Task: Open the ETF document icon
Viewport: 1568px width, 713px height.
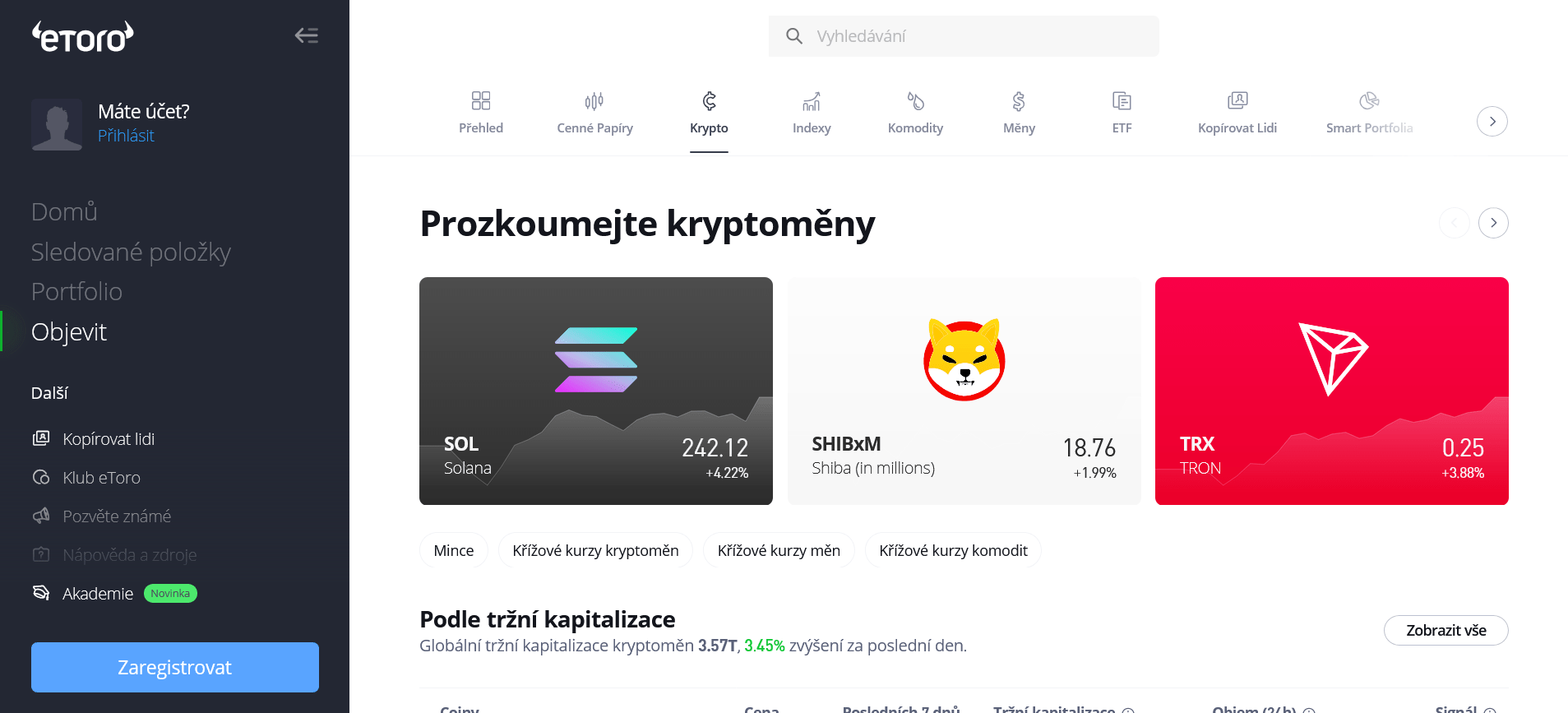Action: coord(1122,100)
